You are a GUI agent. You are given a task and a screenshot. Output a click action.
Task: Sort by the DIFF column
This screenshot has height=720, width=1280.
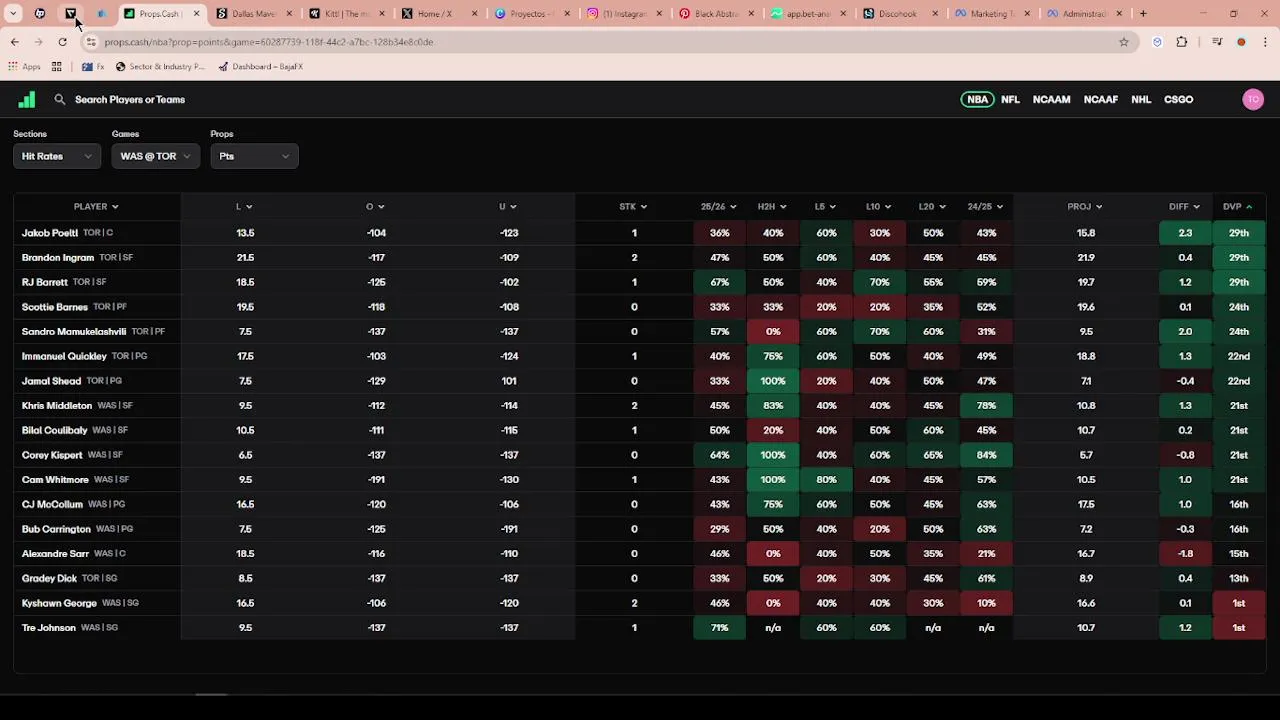pos(1184,207)
